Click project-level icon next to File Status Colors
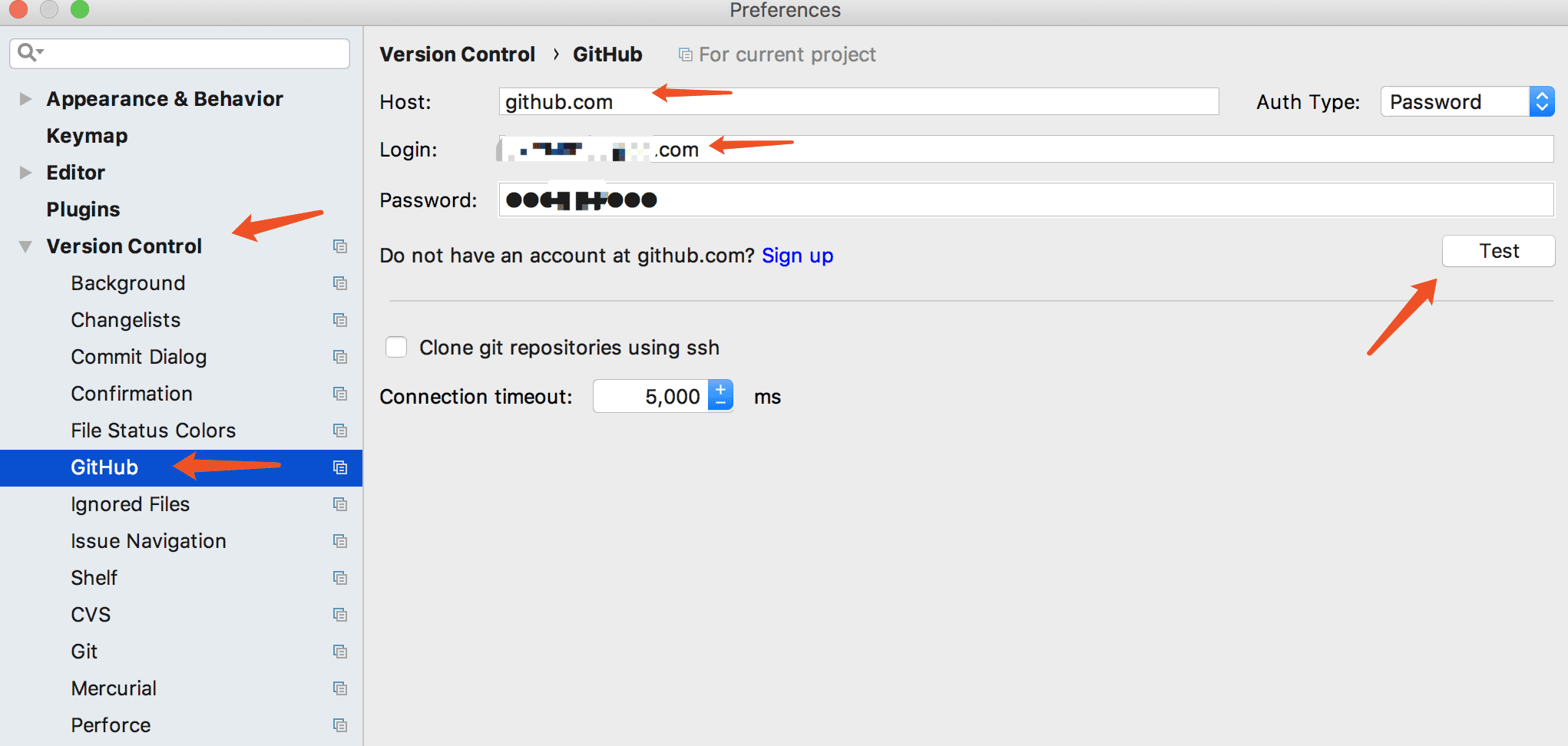 [340, 431]
